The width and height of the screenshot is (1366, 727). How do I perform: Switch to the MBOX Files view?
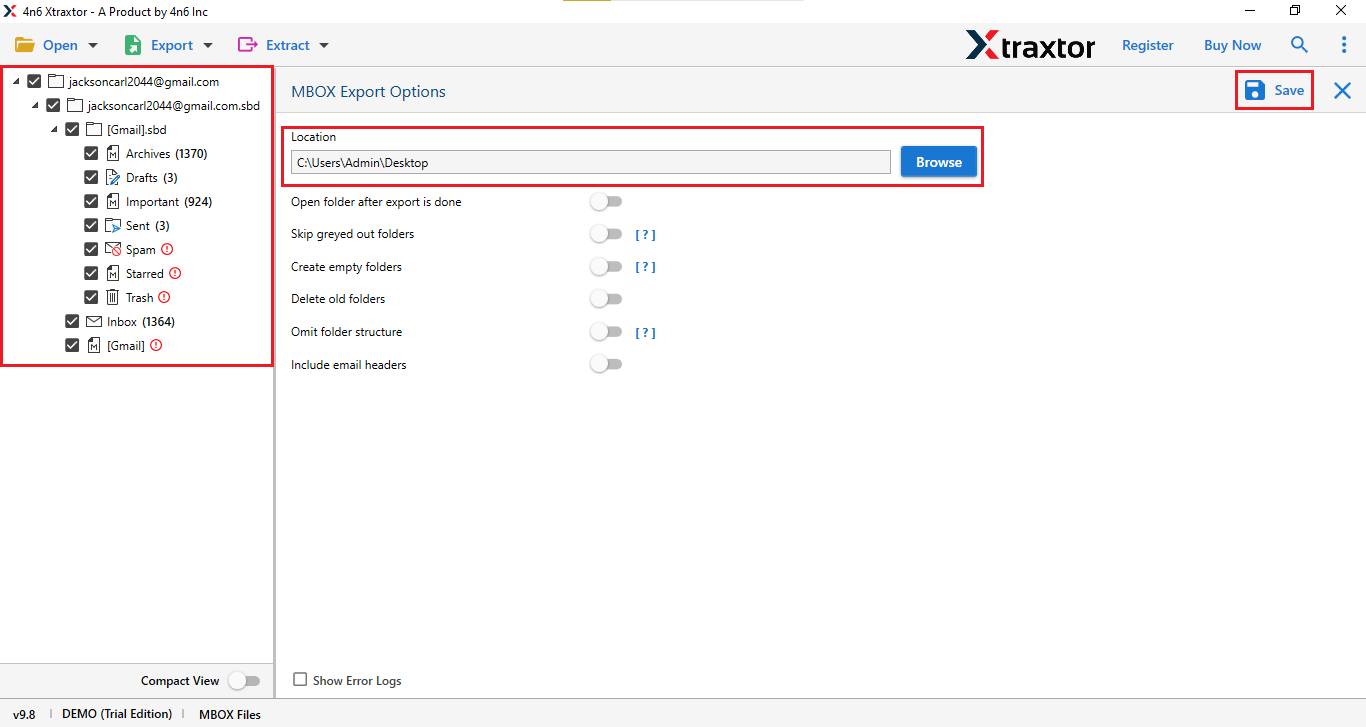229,714
